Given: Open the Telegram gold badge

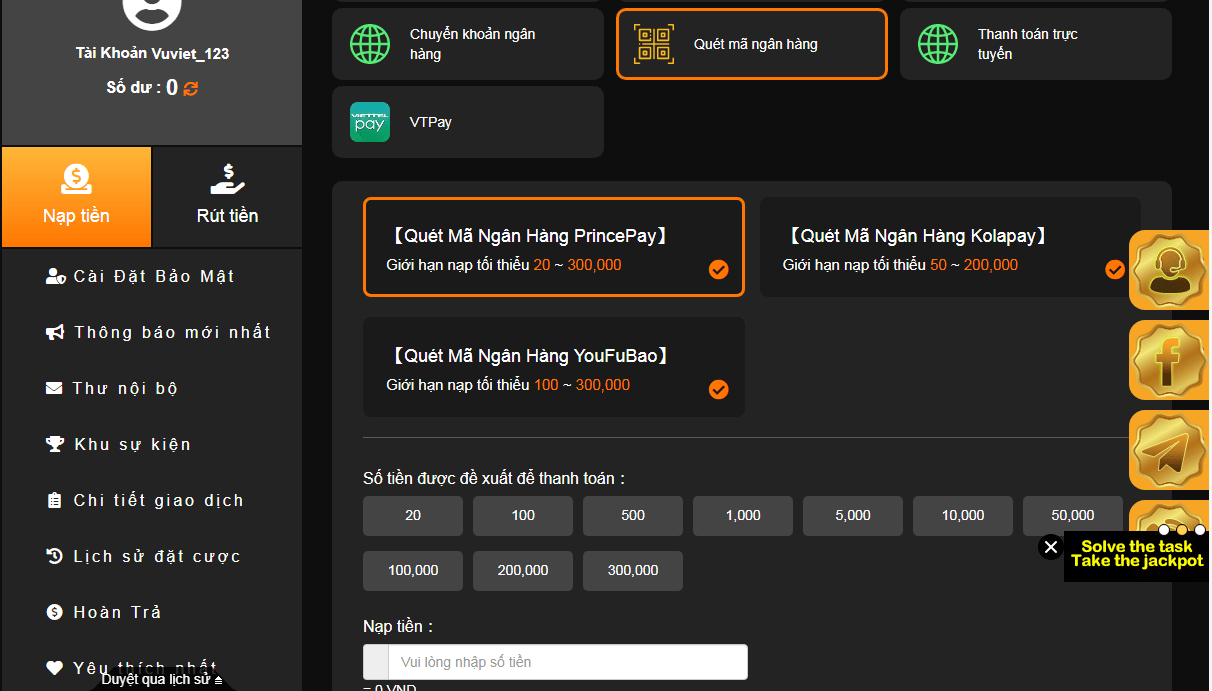Looking at the screenshot, I should pyautogui.click(x=1168, y=450).
